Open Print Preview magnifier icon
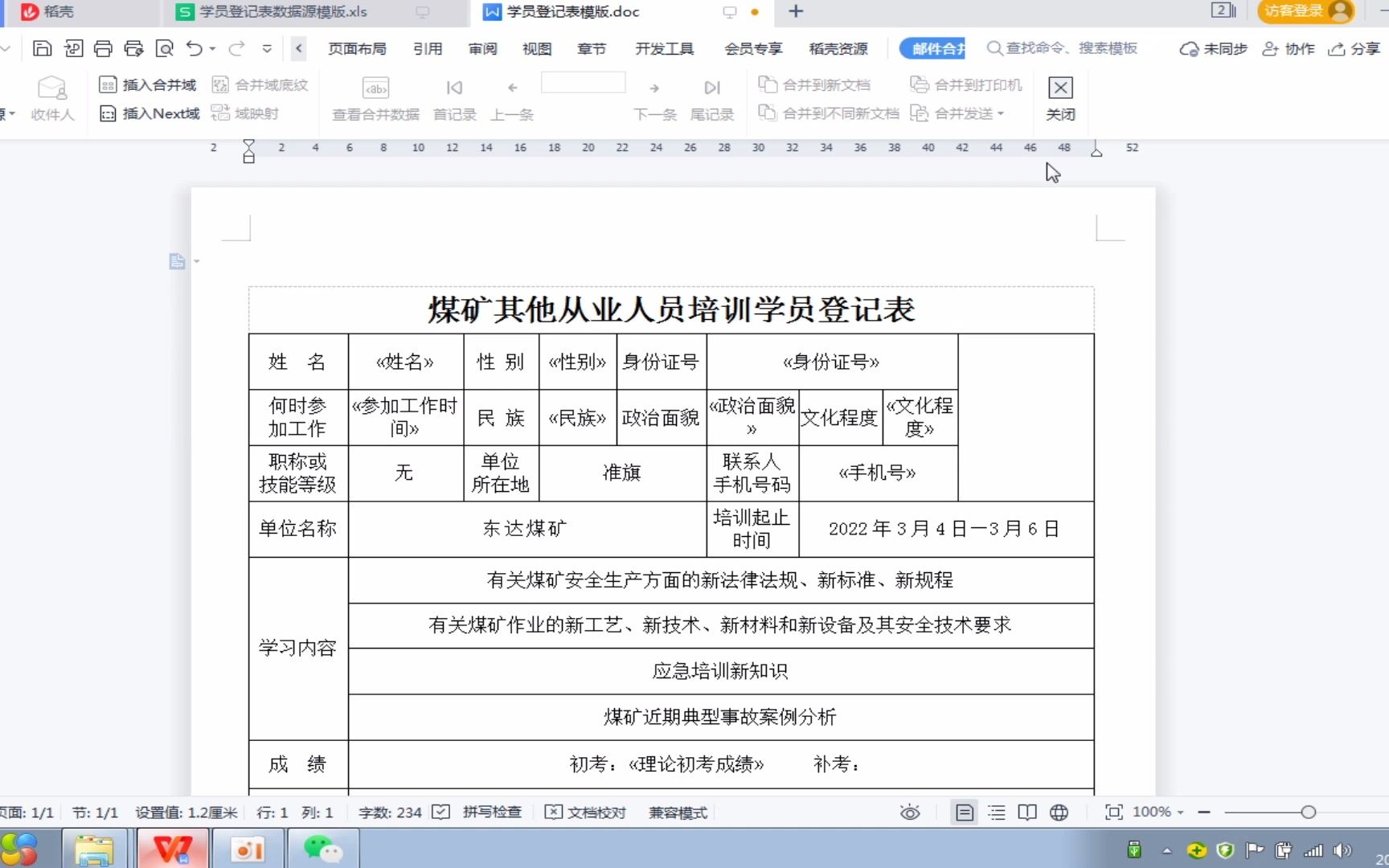Screen dimensions: 1389x868 coord(164,48)
